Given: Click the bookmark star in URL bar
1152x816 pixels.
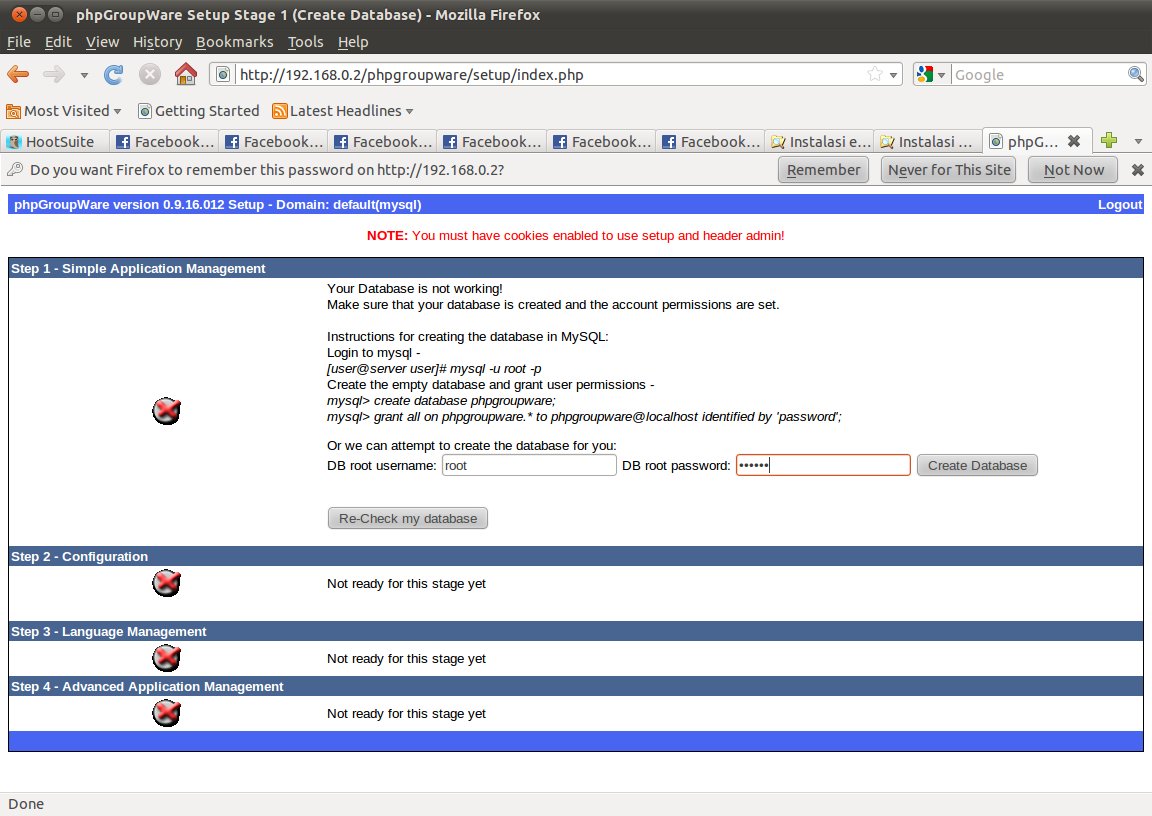Looking at the screenshot, I should coord(875,75).
